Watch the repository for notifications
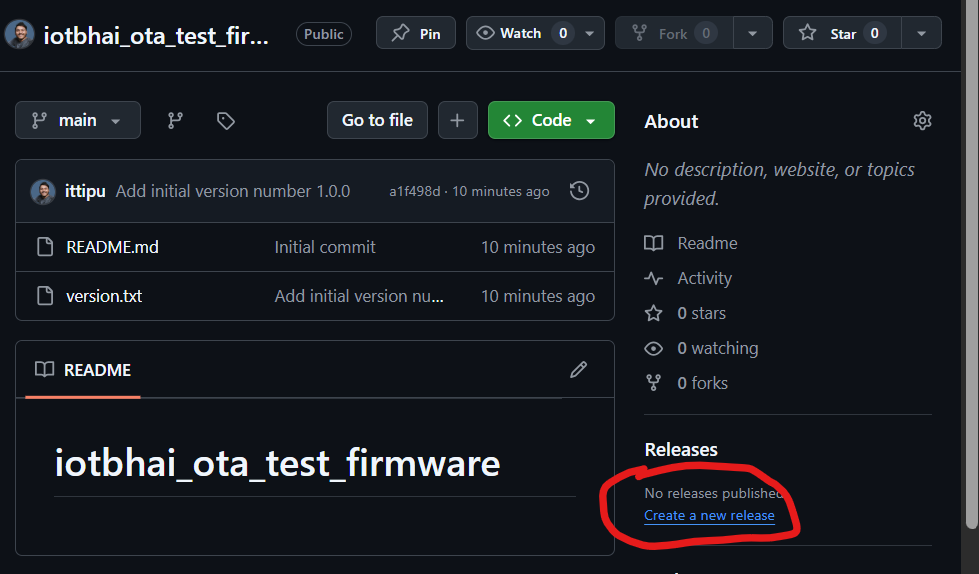Image resolution: width=979 pixels, height=574 pixels. click(x=522, y=33)
